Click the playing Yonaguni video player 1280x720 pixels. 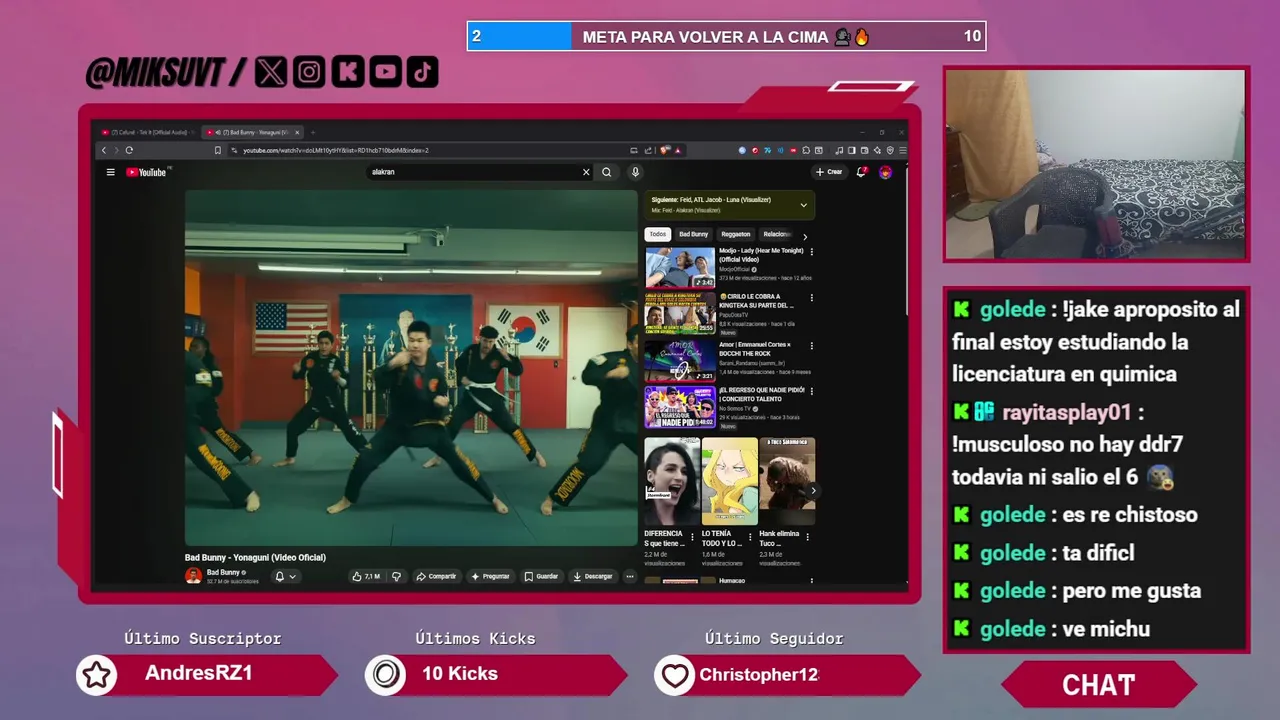click(411, 368)
